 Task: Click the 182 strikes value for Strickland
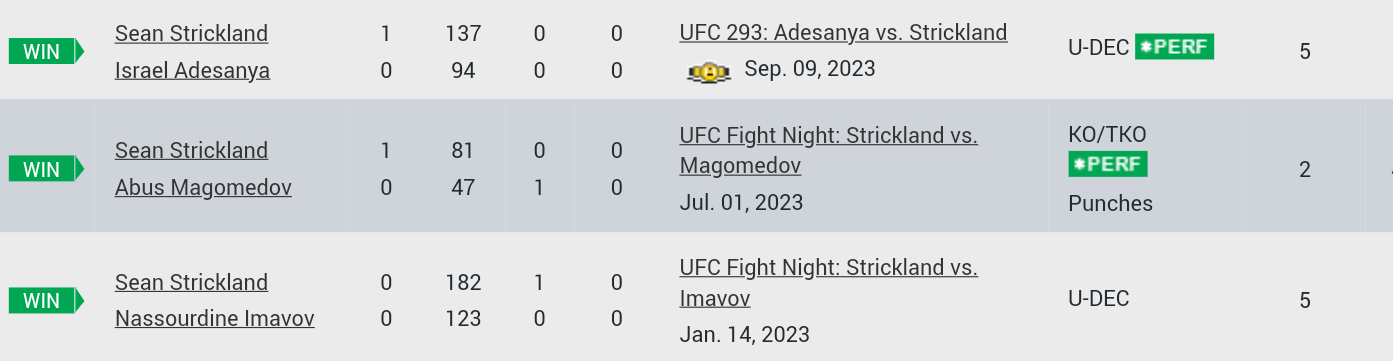coord(463,283)
